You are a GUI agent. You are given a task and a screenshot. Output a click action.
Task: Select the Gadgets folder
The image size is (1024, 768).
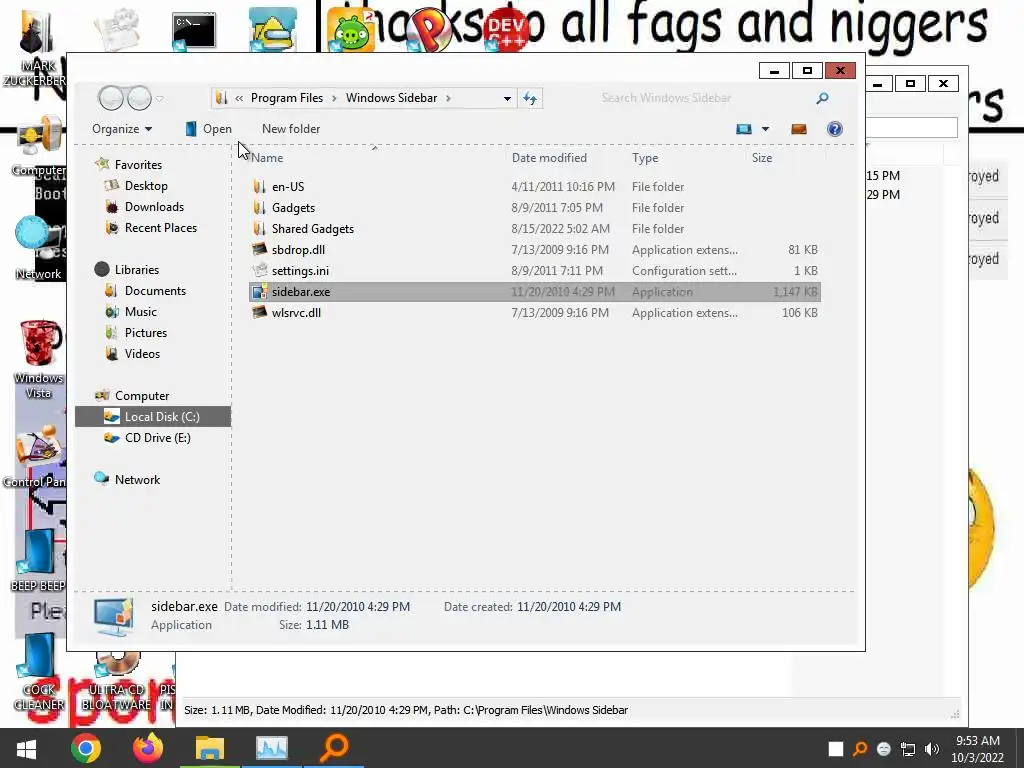pyautogui.click(x=535, y=208)
